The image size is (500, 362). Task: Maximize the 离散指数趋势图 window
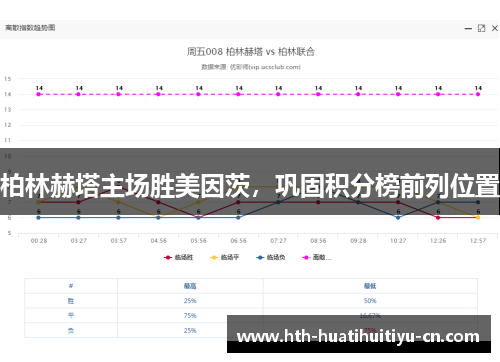click(x=481, y=28)
